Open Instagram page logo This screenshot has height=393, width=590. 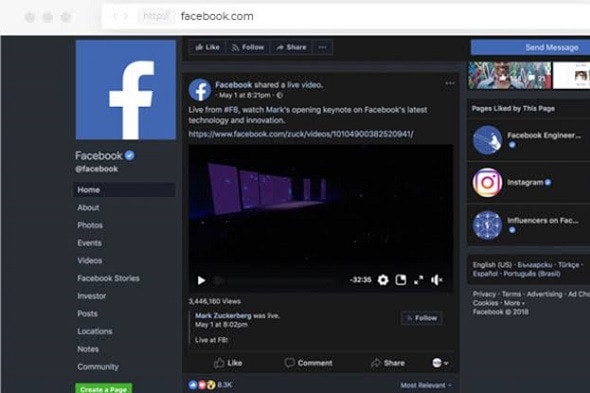click(x=487, y=183)
